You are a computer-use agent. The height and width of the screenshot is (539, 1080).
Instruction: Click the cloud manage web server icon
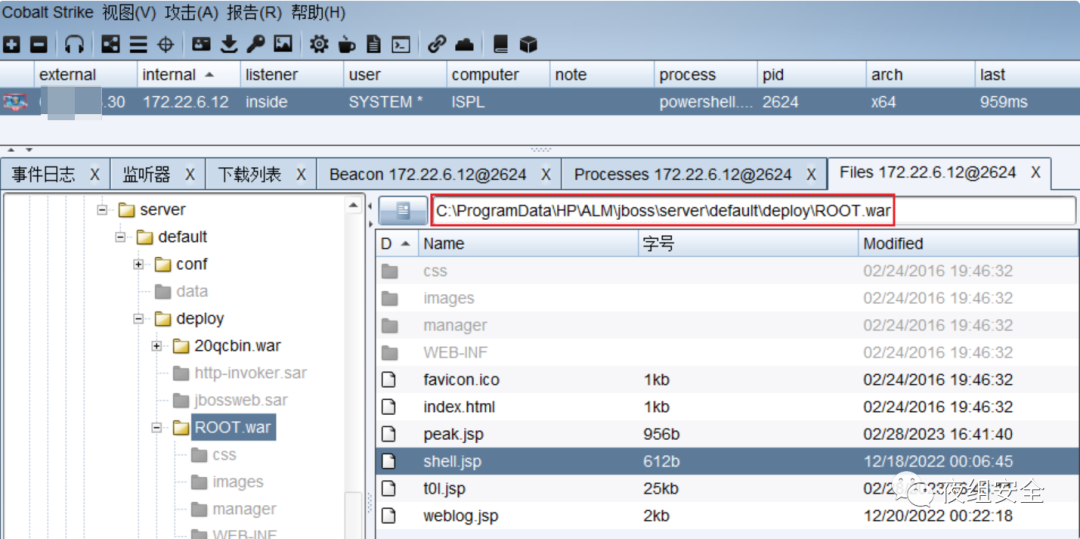(465, 45)
